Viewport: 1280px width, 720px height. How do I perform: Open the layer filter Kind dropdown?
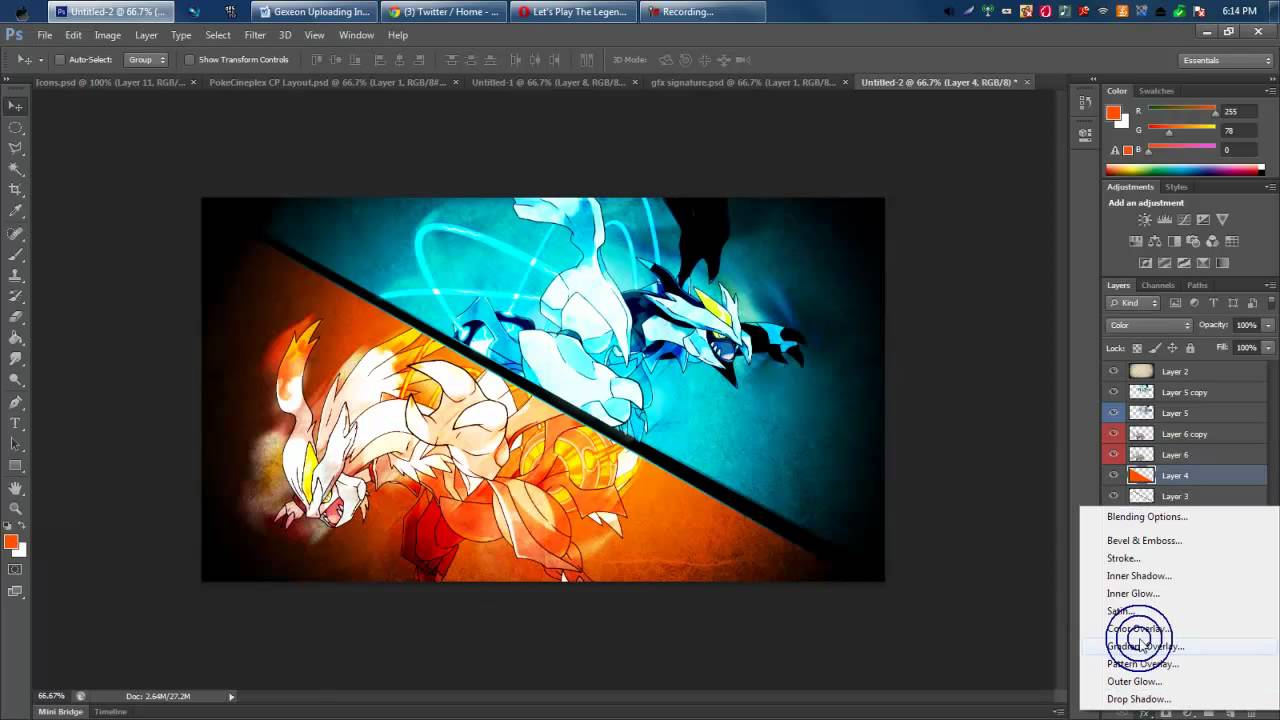click(x=1133, y=303)
